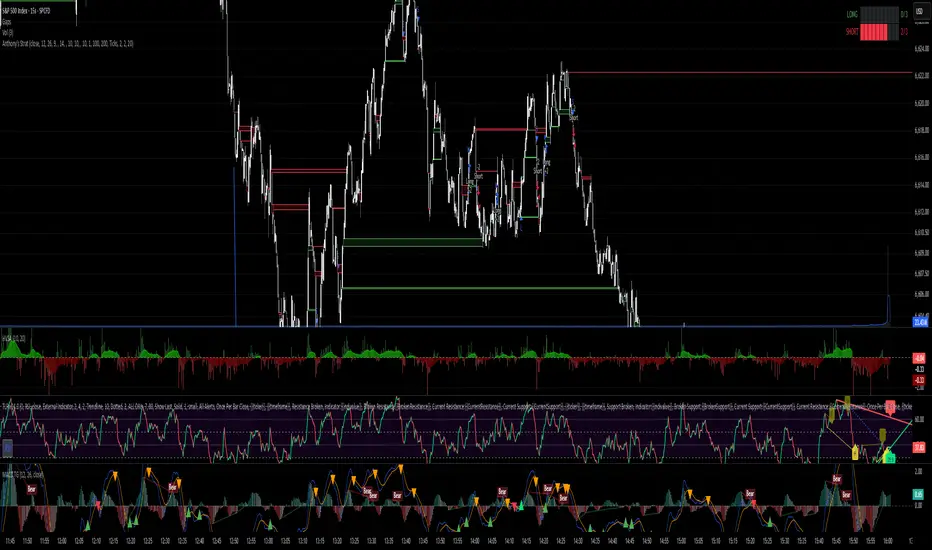This screenshot has width=932, height=550.
Task: Click the 60.00 level label in RSI pane
Action: click(x=919, y=419)
